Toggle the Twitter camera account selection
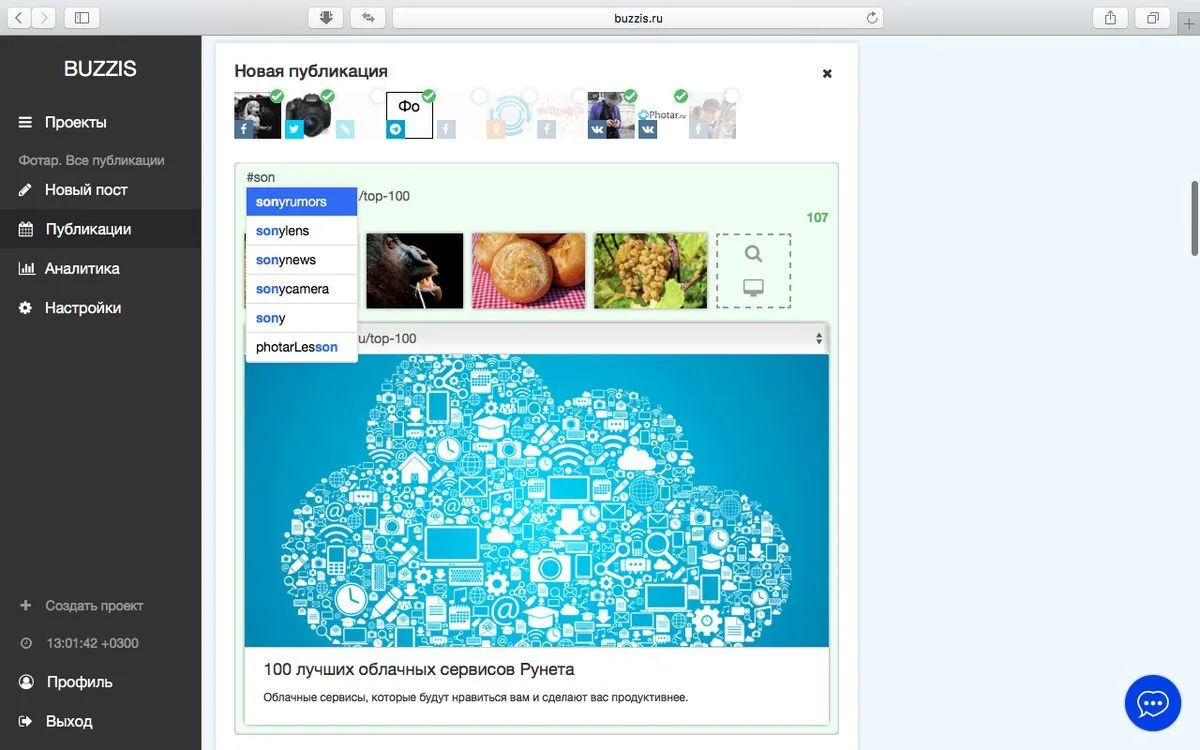The image size is (1200, 750). coord(308,116)
